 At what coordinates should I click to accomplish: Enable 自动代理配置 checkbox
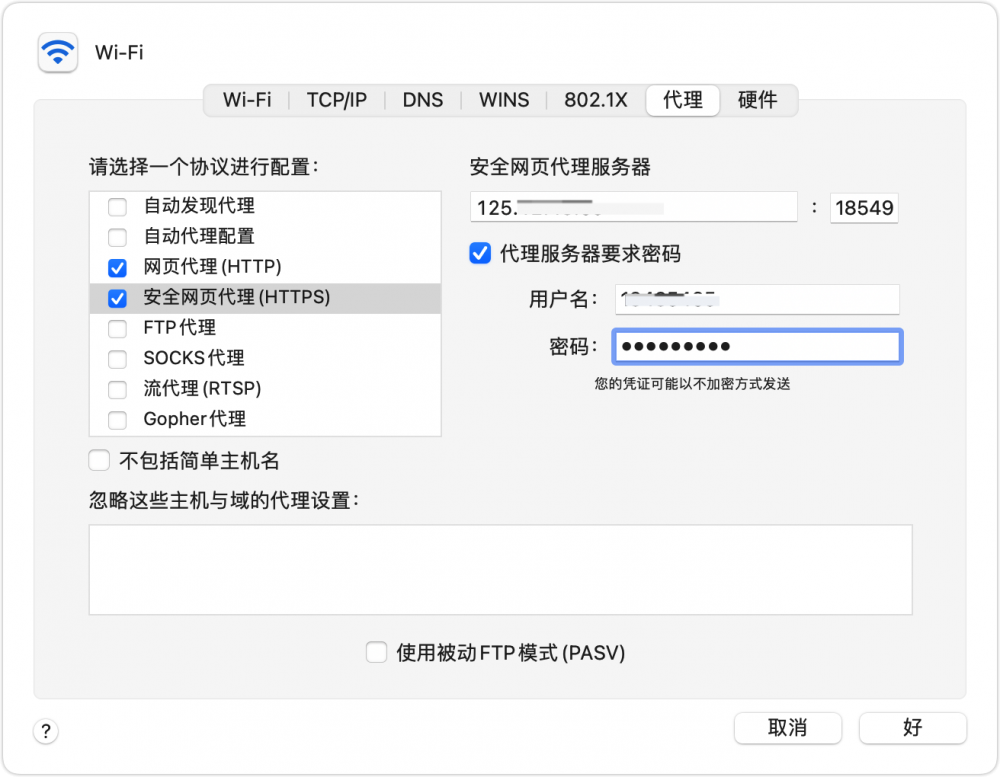click(117, 237)
